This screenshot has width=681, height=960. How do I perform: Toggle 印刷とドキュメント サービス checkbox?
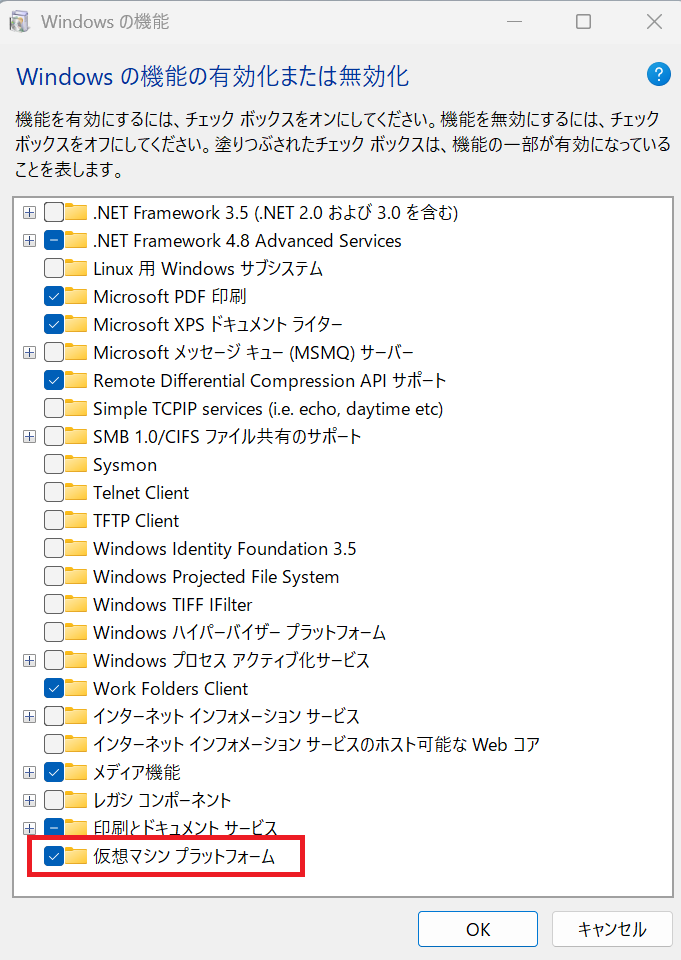click(x=54, y=828)
